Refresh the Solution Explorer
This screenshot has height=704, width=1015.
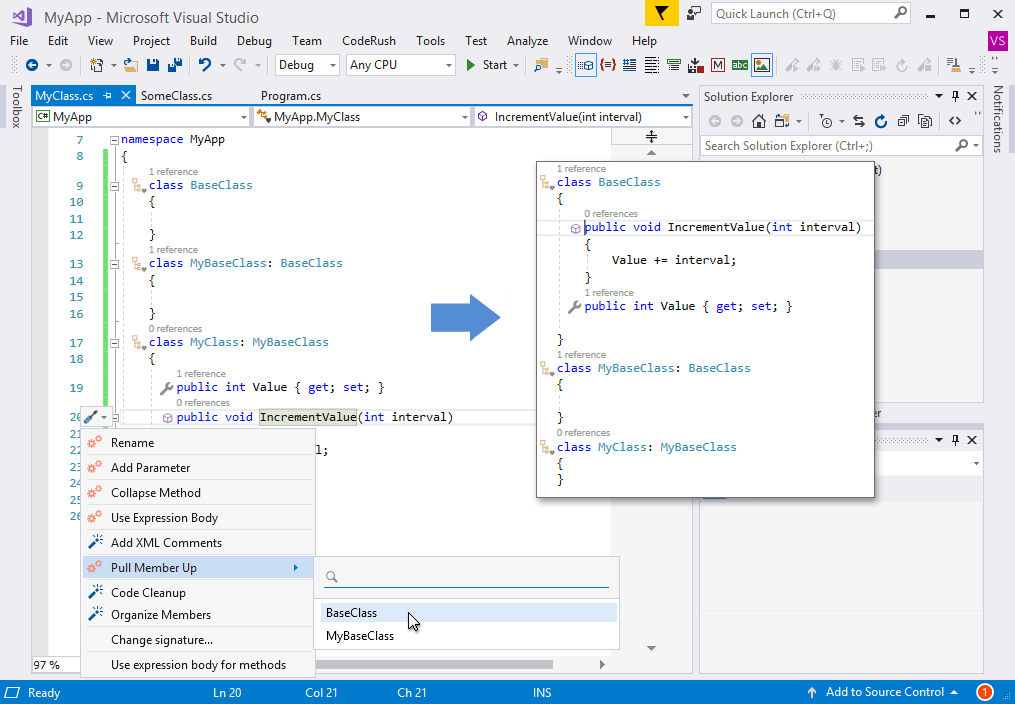[x=880, y=120]
